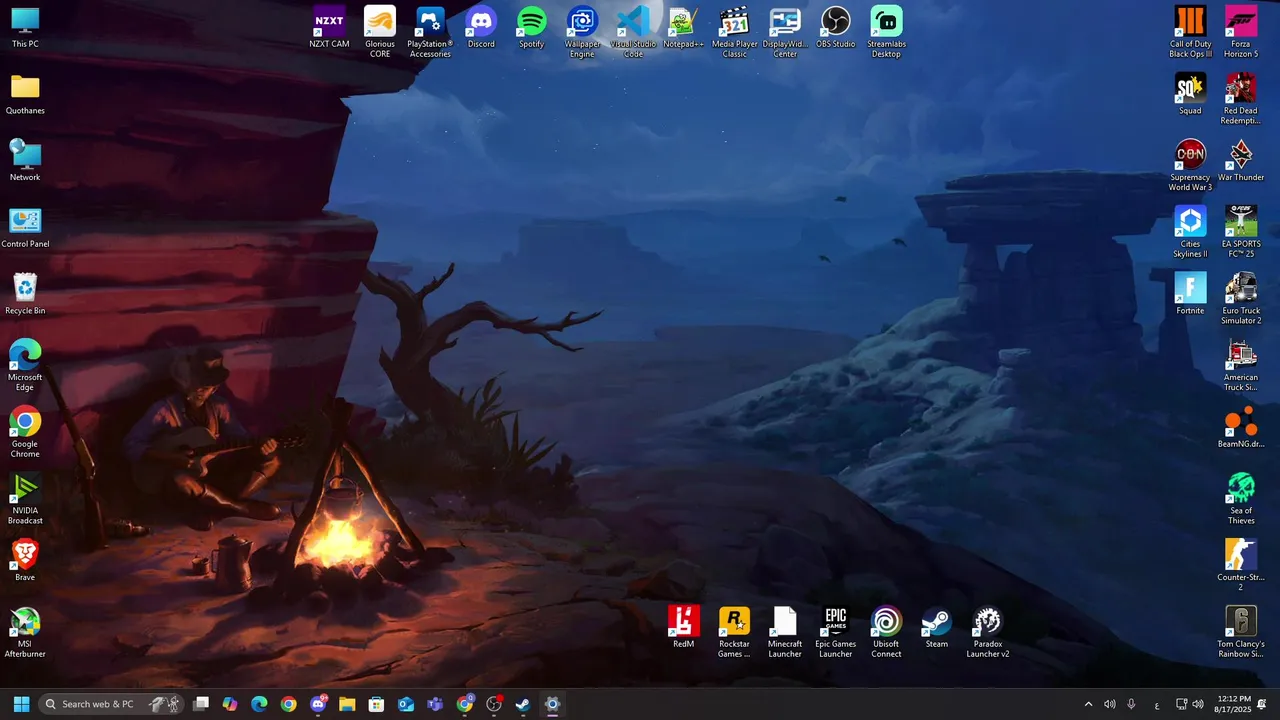Show hidden system tray icons
Viewport: 1280px width, 720px height.
(x=1088, y=704)
